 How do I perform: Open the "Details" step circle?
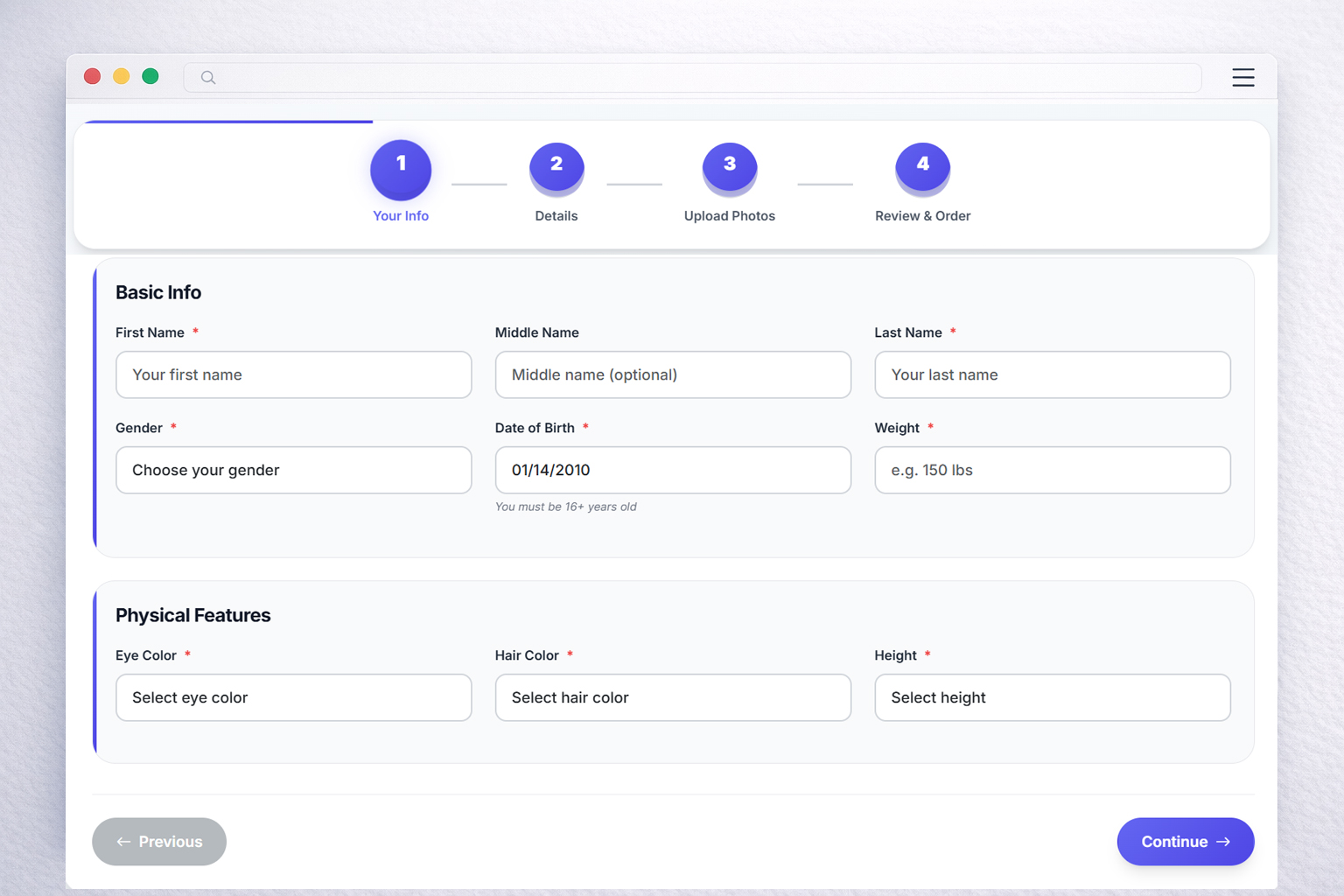[x=556, y=166]
